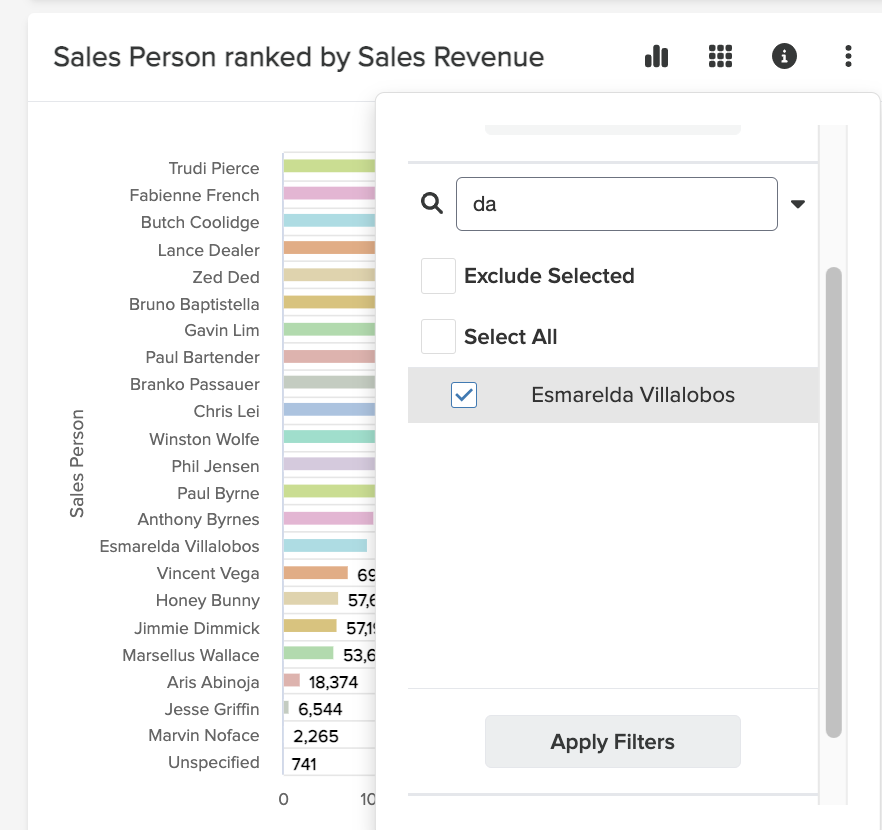Check the Select All checkbox
The image size is (882, 830).
pos(438,337)
